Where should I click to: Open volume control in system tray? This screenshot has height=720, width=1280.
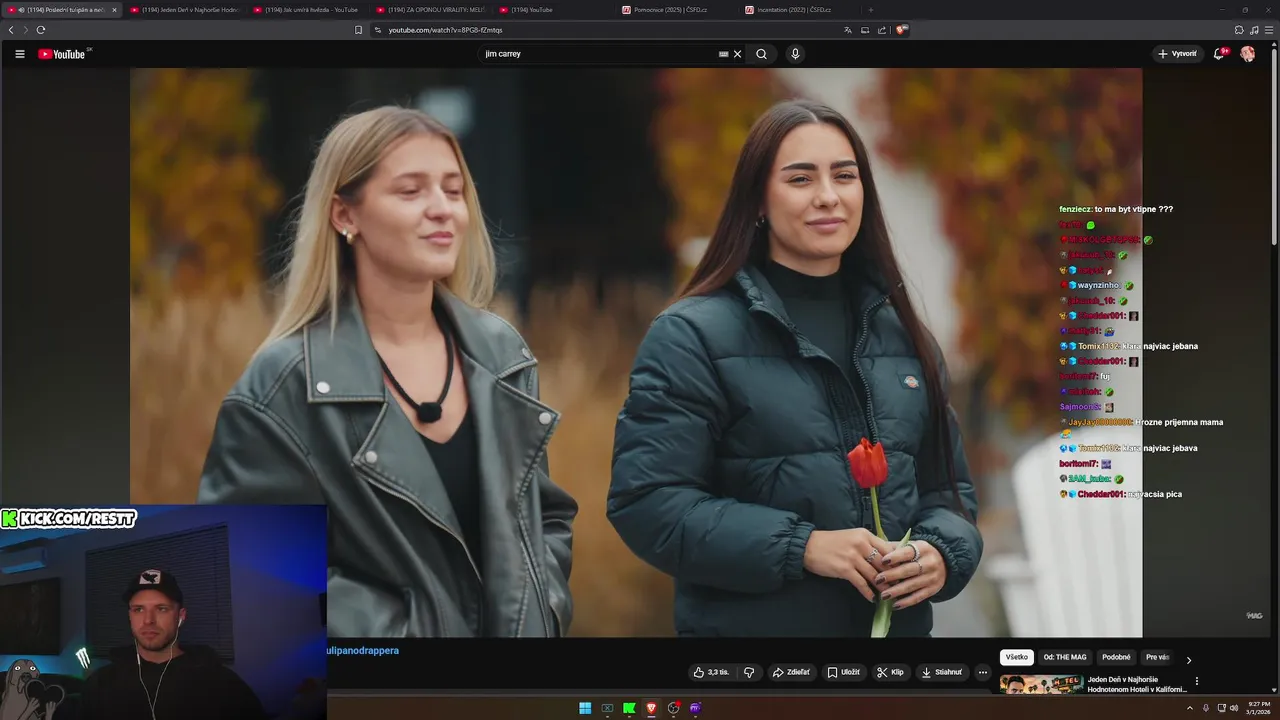[1234, 708]
